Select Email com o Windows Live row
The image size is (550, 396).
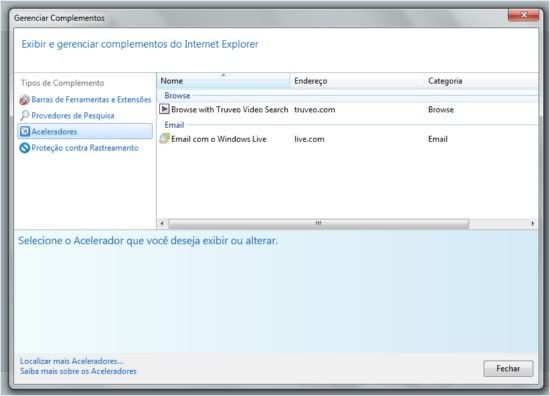[347, 139]
